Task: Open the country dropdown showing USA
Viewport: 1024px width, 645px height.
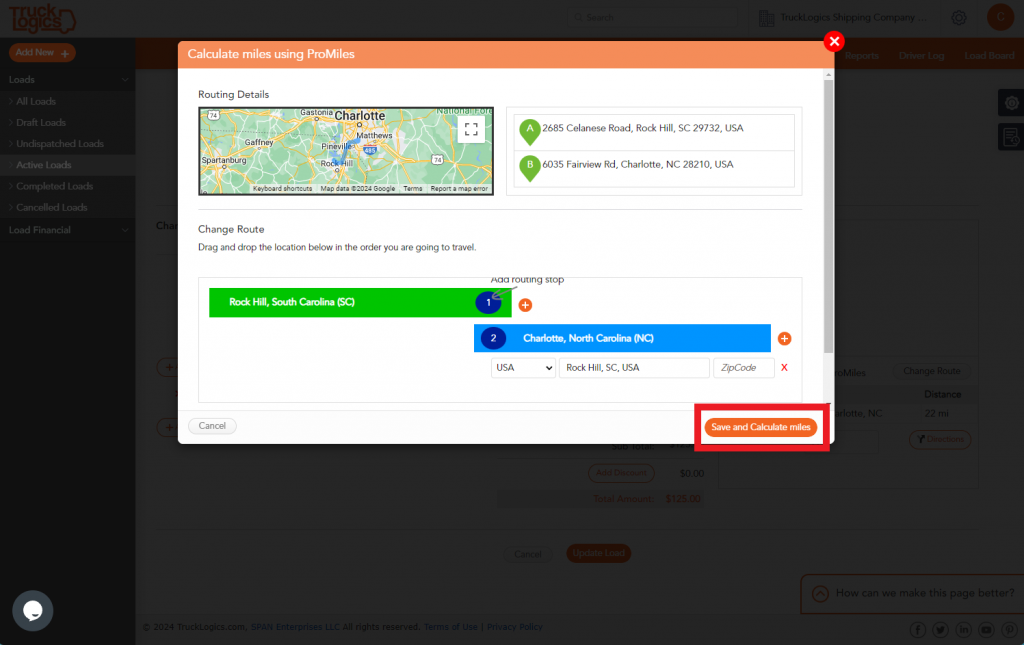Action: coord(523,368)
